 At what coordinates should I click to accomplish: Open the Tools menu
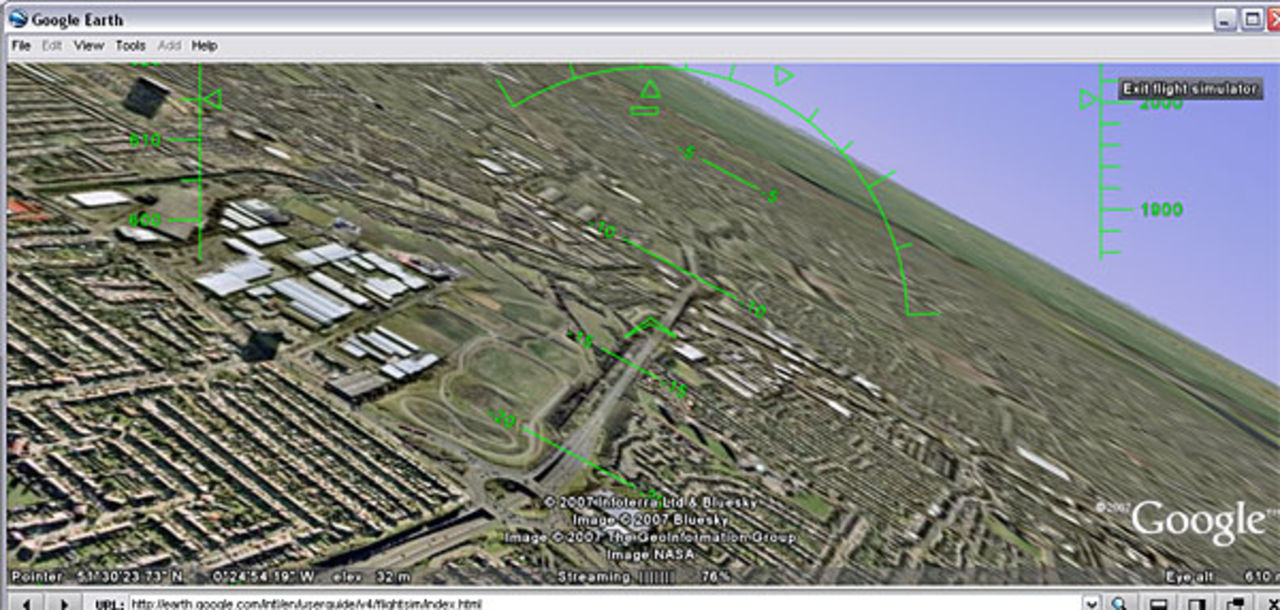[131, 45]
